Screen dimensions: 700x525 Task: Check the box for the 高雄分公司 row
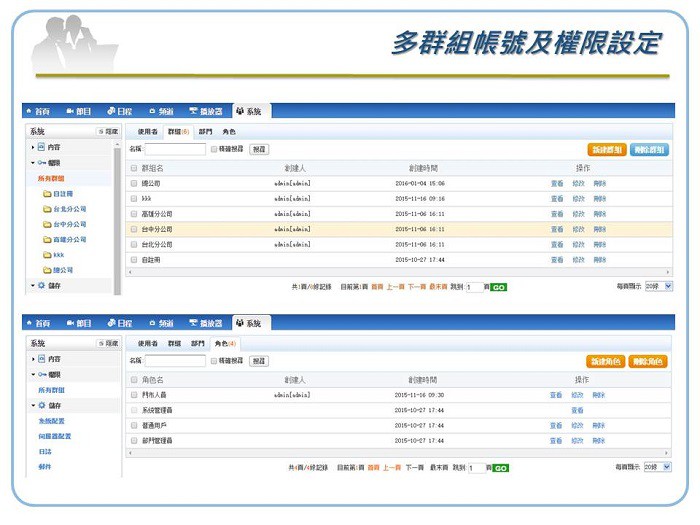pyautogui.click(x=134, y=213)
